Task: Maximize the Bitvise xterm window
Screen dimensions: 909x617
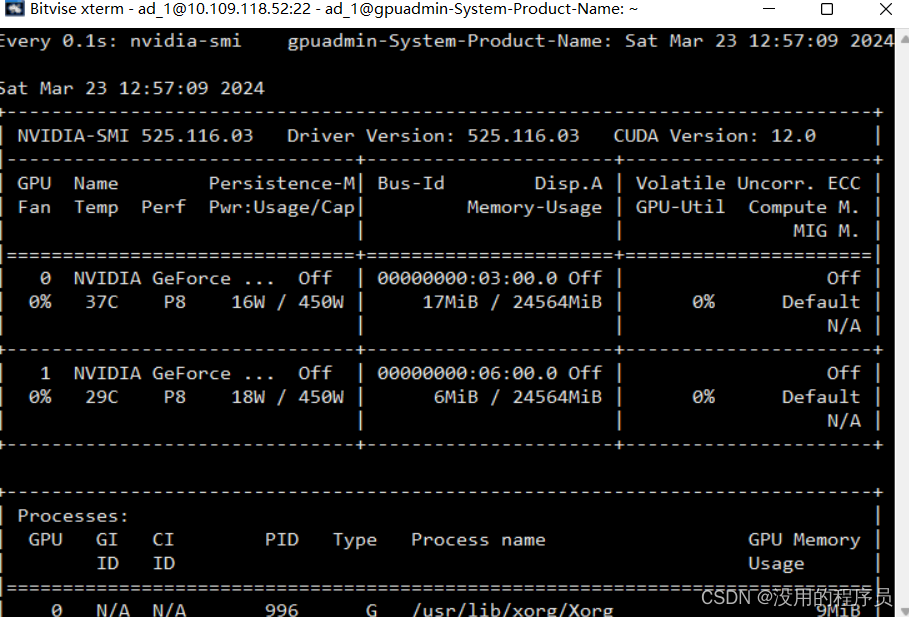Action: (827, 9)
